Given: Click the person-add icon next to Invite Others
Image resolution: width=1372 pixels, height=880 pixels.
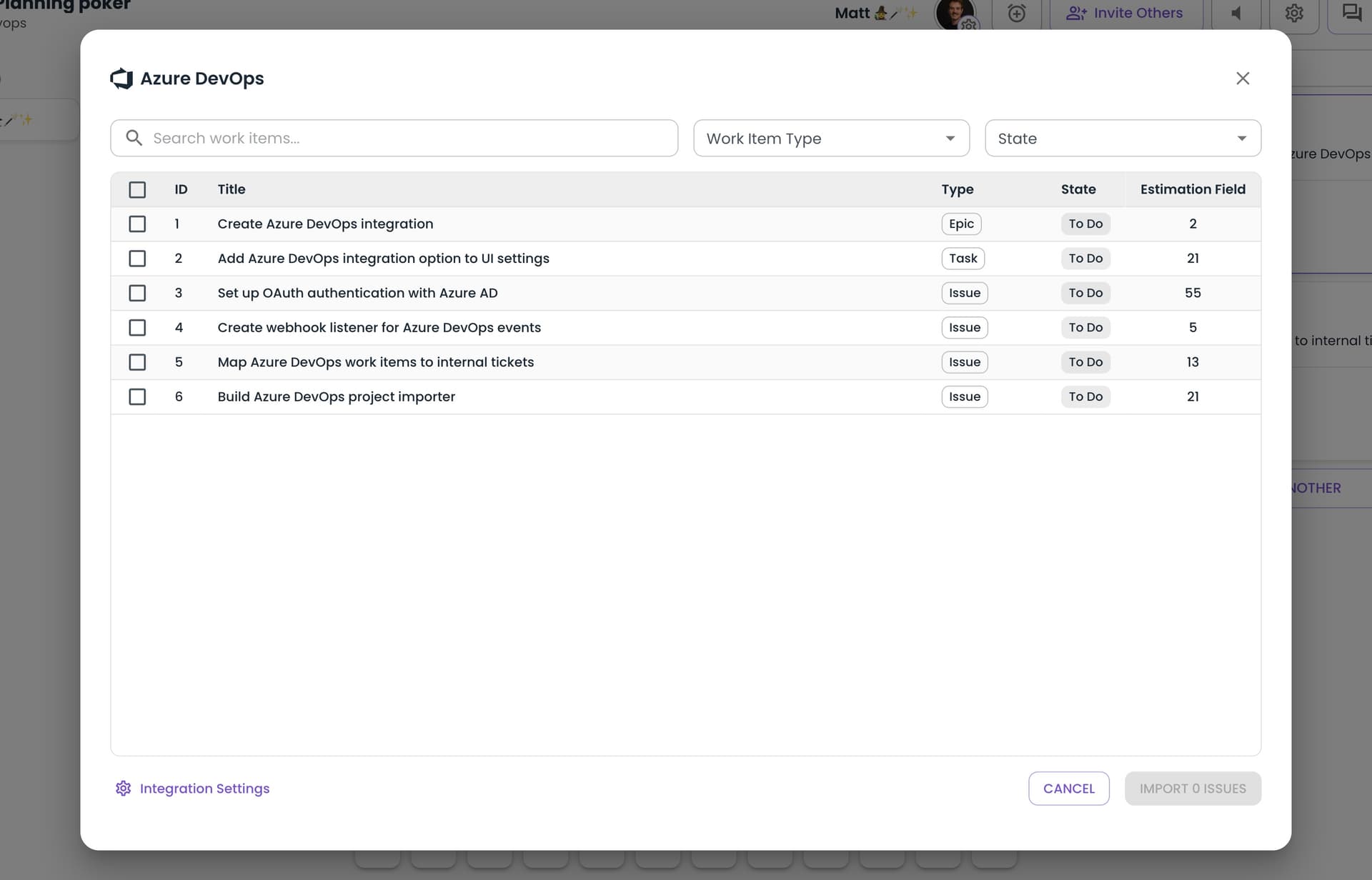Looking at the screenshot, I should [1076, 13].
